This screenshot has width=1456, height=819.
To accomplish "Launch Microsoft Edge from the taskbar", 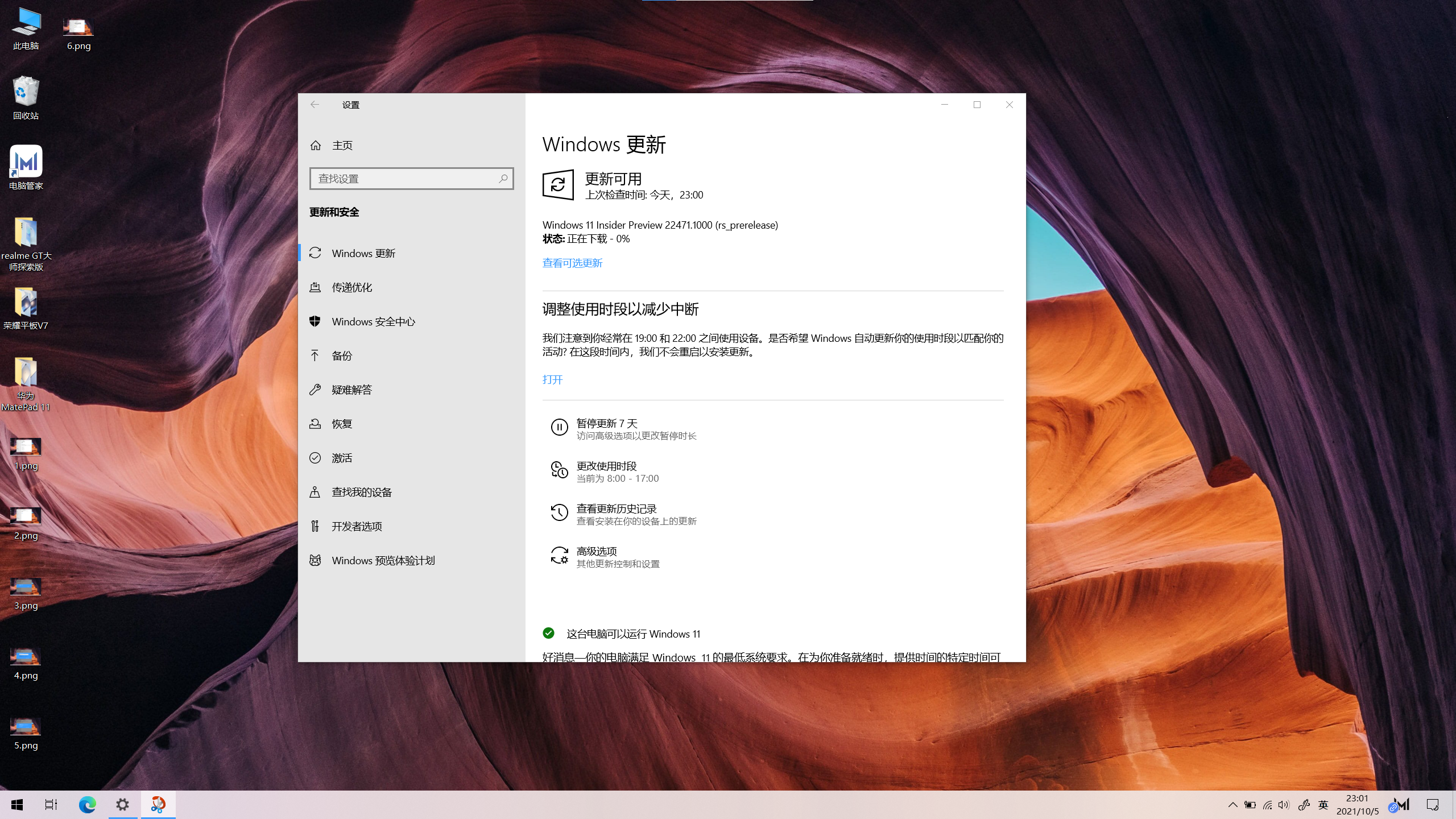I will click(87, 805).
